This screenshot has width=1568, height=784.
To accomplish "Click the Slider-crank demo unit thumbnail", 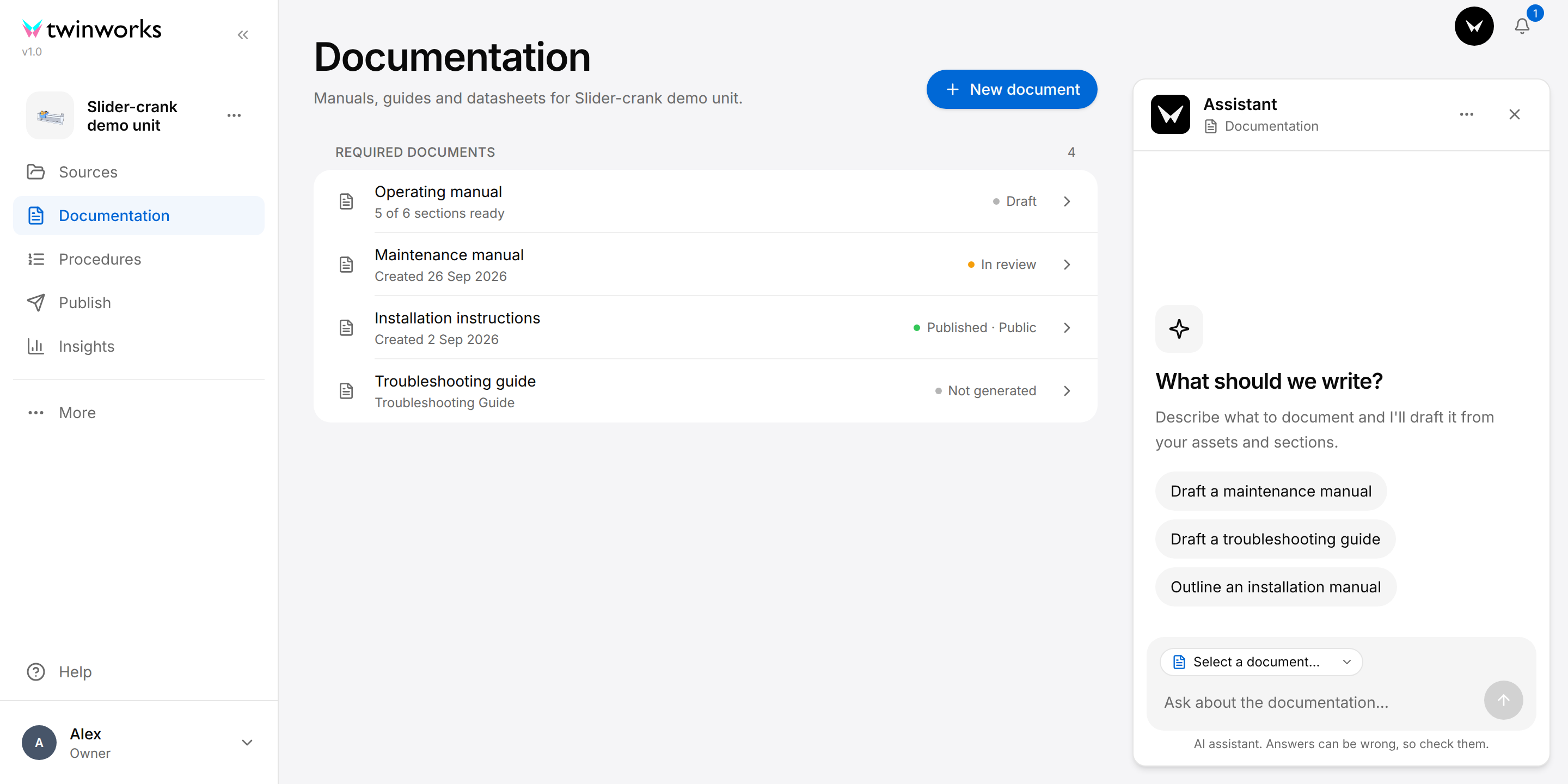I will 50,115.
